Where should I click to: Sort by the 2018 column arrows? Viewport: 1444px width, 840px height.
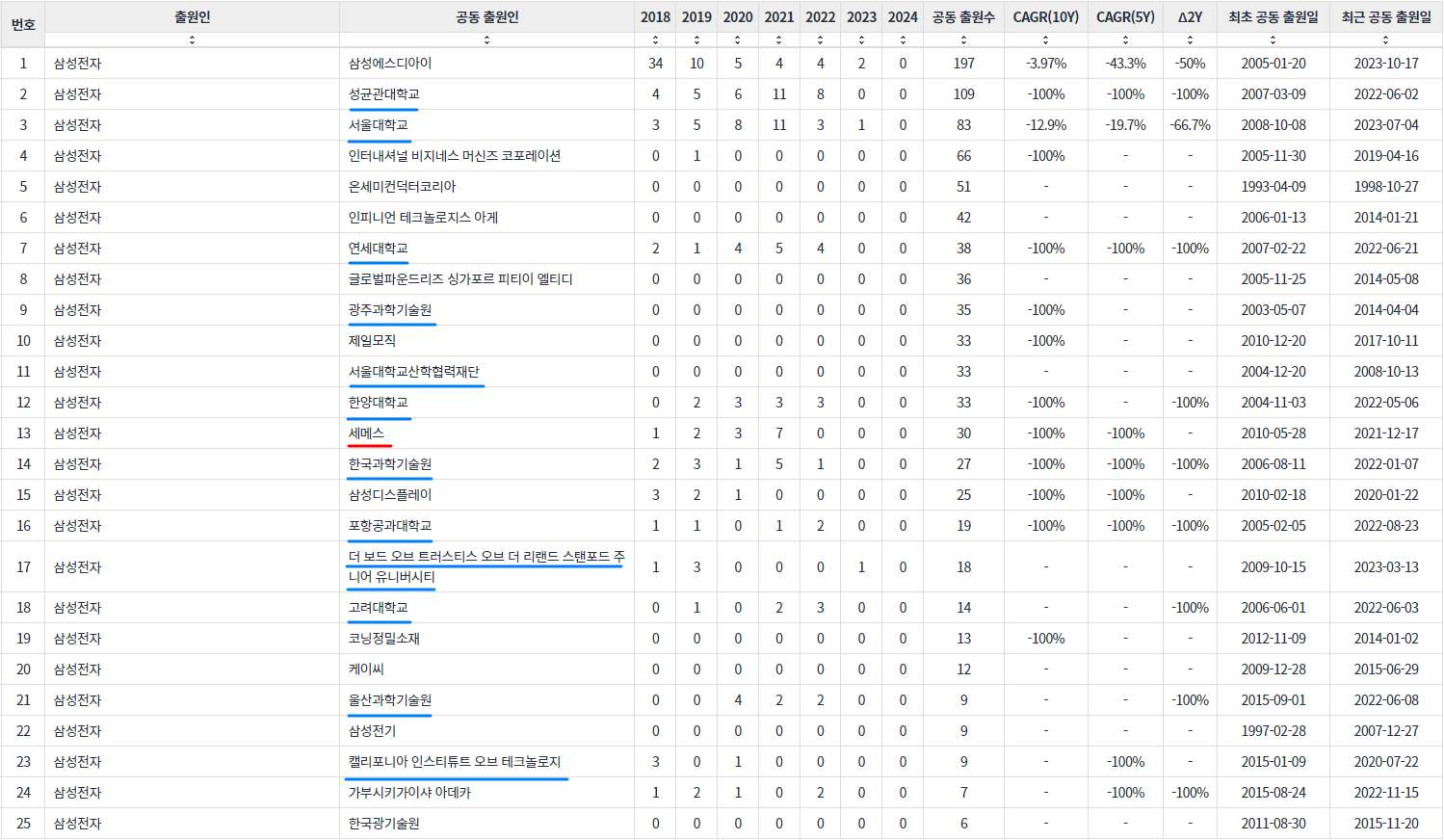tap(655, 40)
